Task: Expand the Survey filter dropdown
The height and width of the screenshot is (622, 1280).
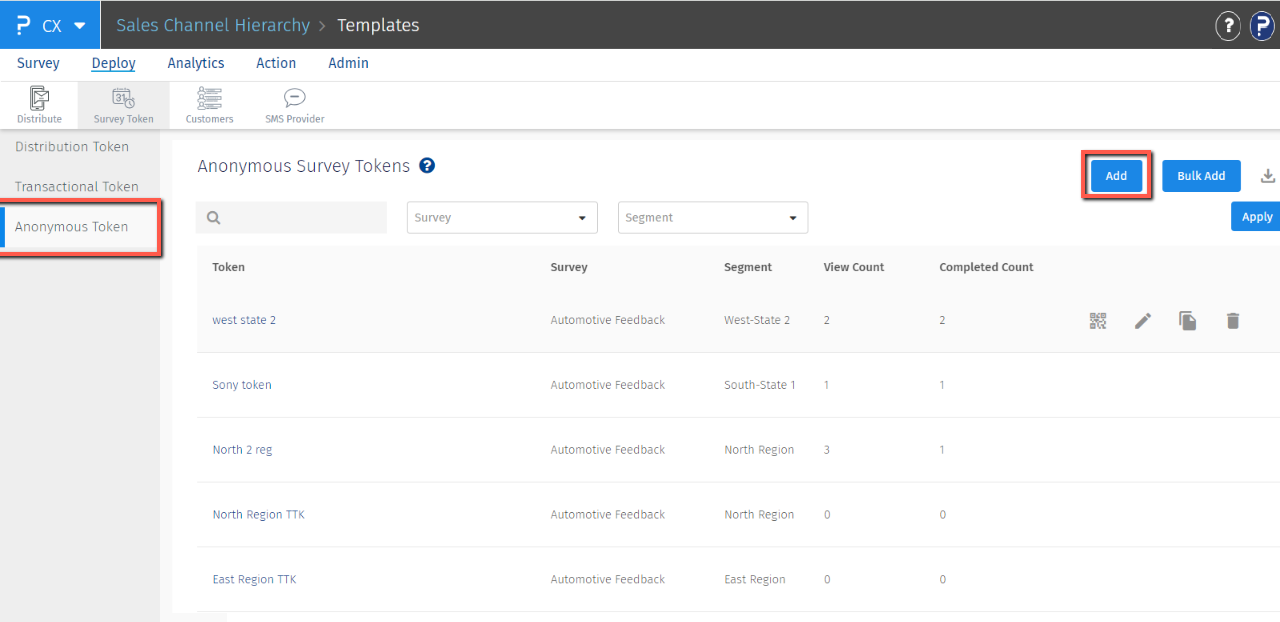Action: click(502, 218)
